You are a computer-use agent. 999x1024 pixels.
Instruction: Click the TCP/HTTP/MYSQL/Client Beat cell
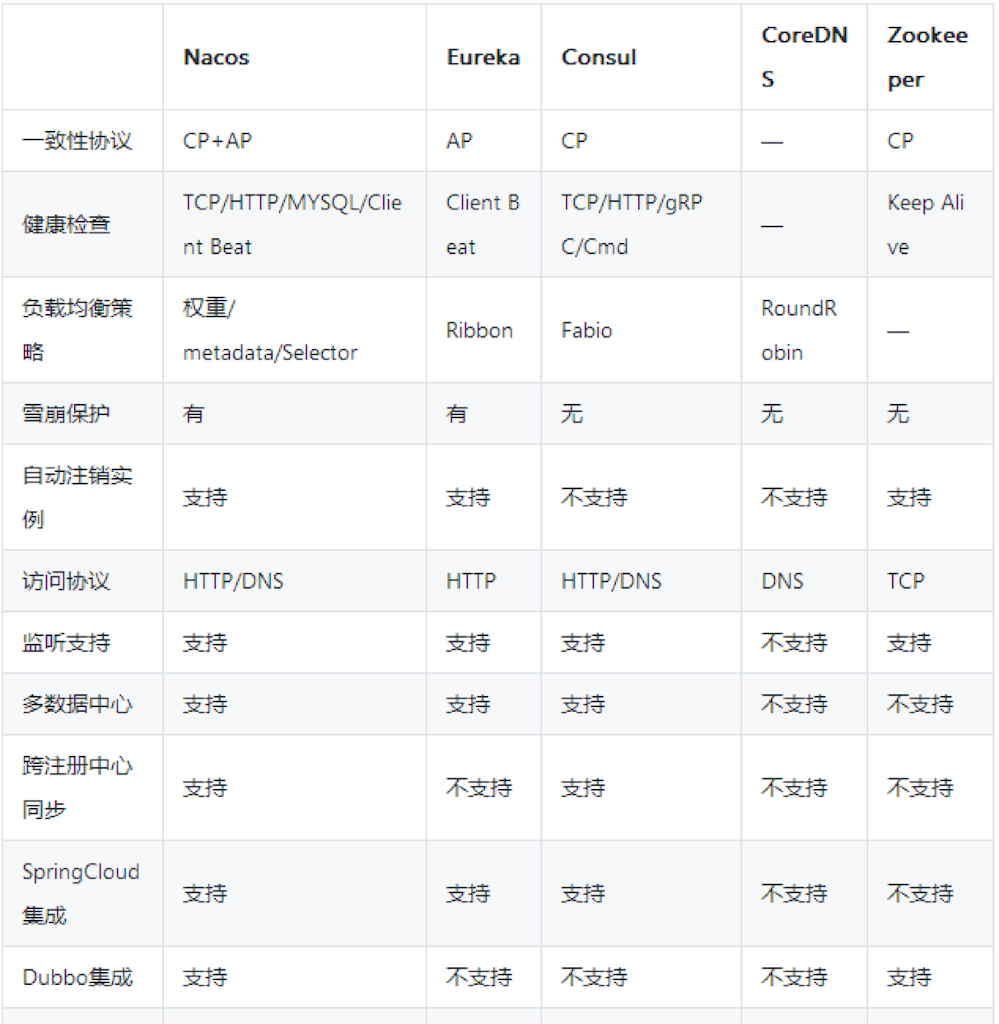point(293,225)
